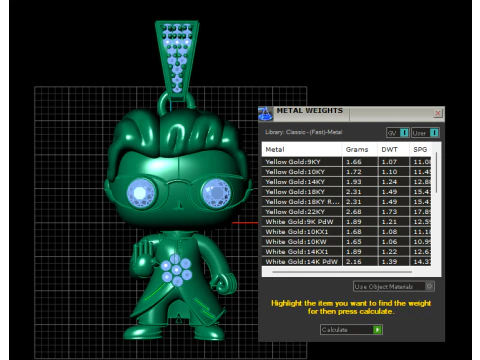Viewport: 480px width, 360px height.
Task: Toggle the GV library switch
Action: 398,133
